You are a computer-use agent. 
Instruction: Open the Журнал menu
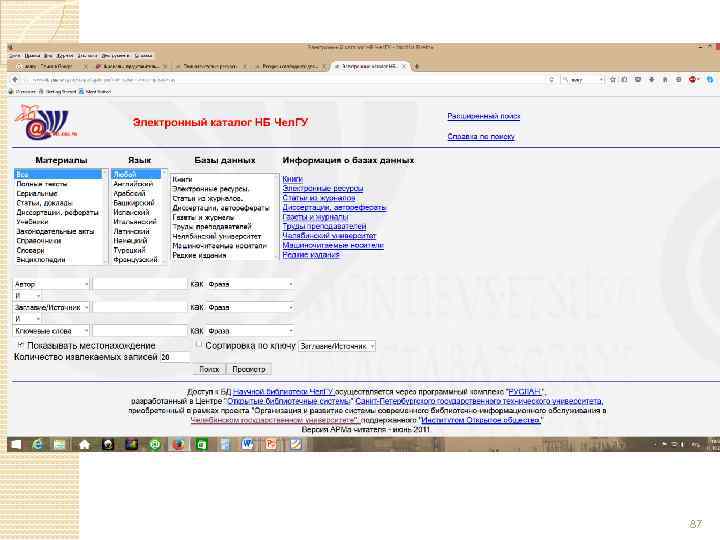coord(64,56)
